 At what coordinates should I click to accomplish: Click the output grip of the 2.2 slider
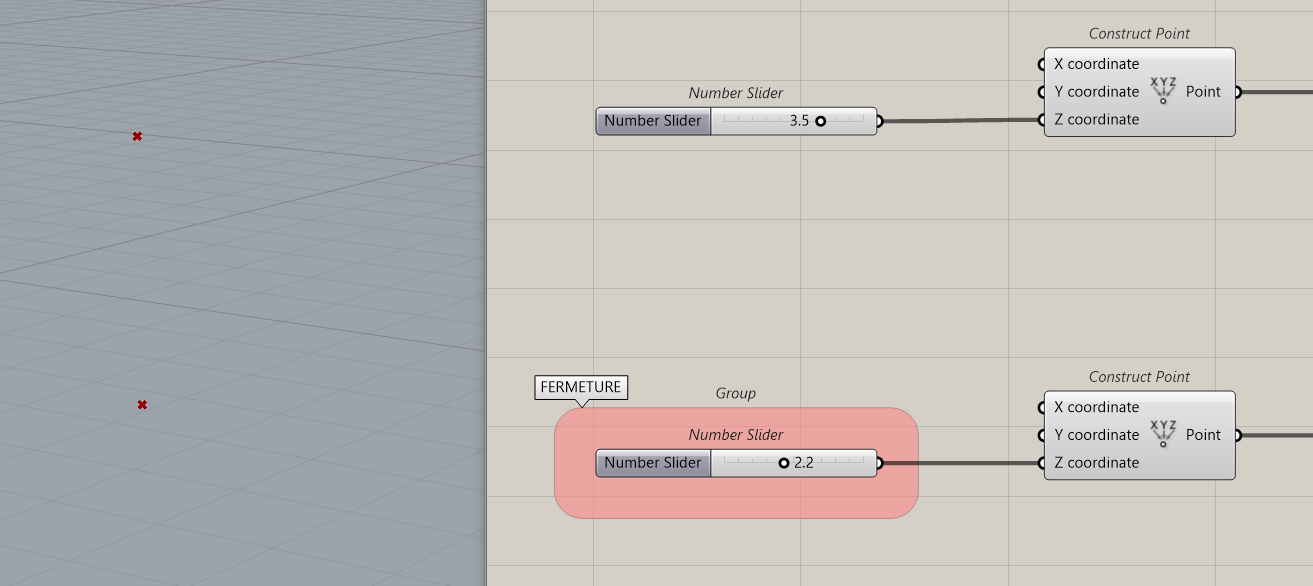click(x=879, y=463)
